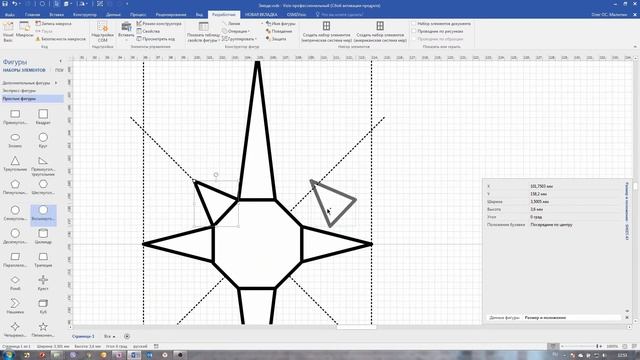640x360 pixels.
Task: Switch to the Главная tab
Action: tap(32, 15)
